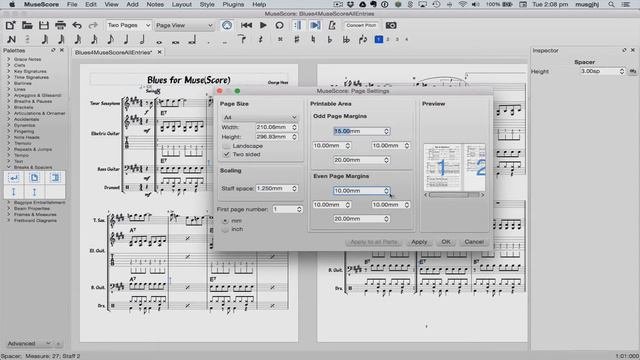Create a new score with toolbar icon
This screenshot has height=360, width=640.
pyautogui.click(x=11, y=25)
